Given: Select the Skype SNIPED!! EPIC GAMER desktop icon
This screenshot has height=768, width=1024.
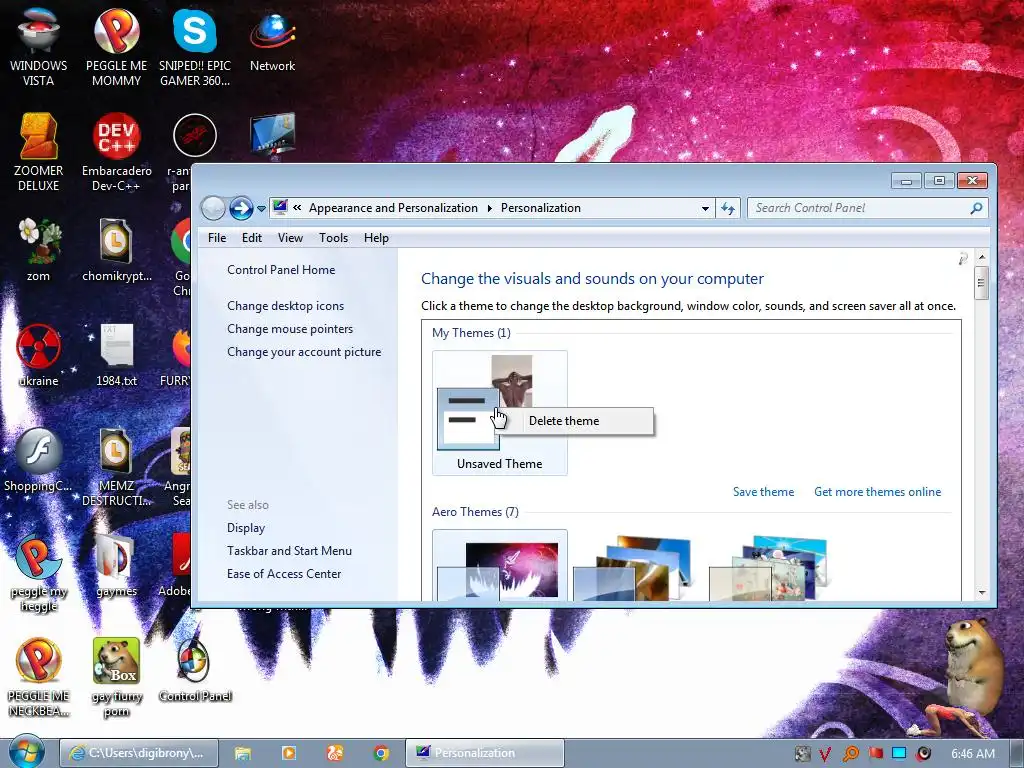Looking at the screenshot, I should click(195, 47).
